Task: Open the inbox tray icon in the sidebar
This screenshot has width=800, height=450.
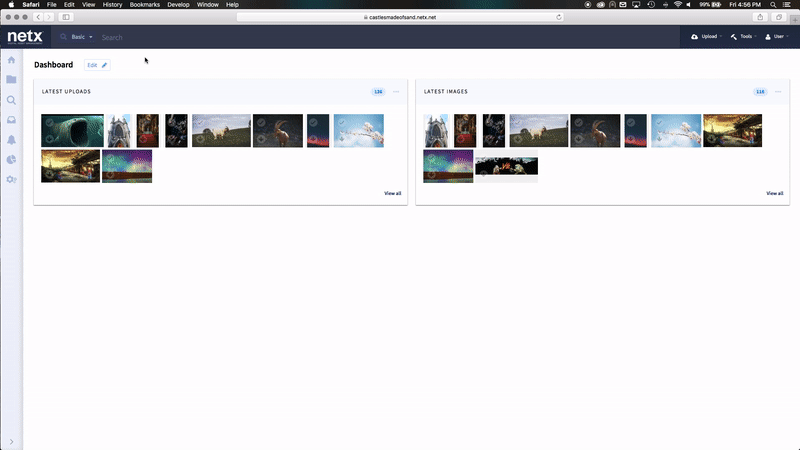Action: (x=11, y=120)
